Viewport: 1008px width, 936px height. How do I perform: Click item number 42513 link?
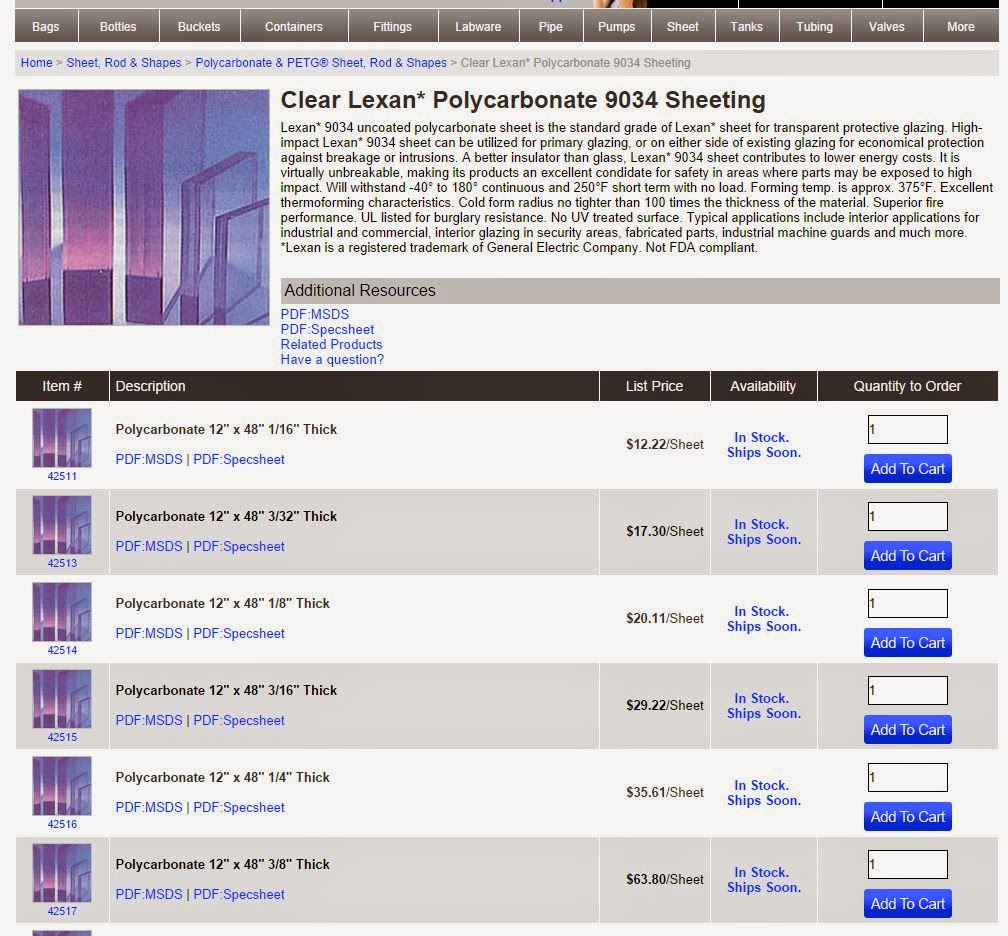pos(62,563)
